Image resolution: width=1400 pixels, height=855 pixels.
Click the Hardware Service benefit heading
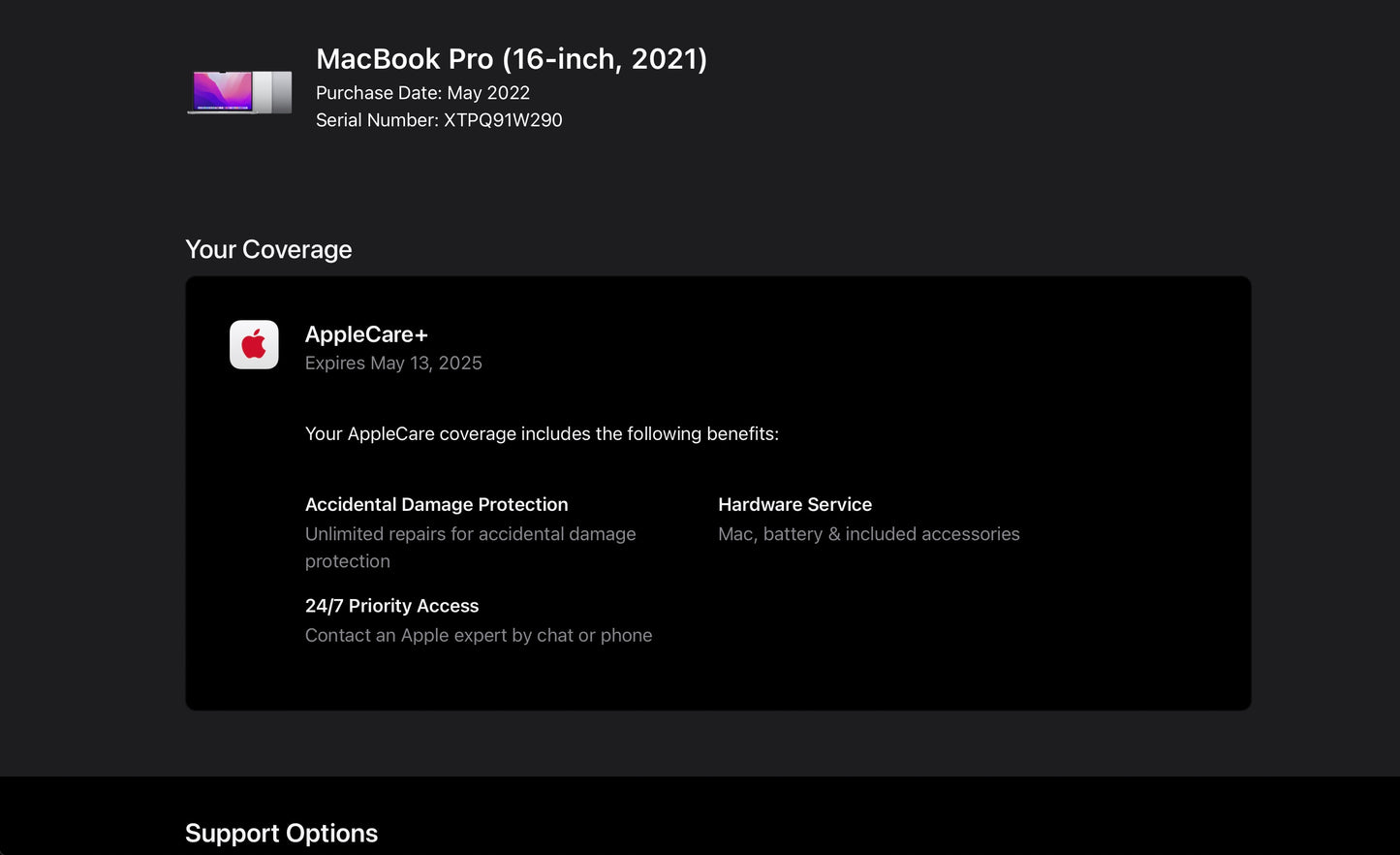[794, 504]
